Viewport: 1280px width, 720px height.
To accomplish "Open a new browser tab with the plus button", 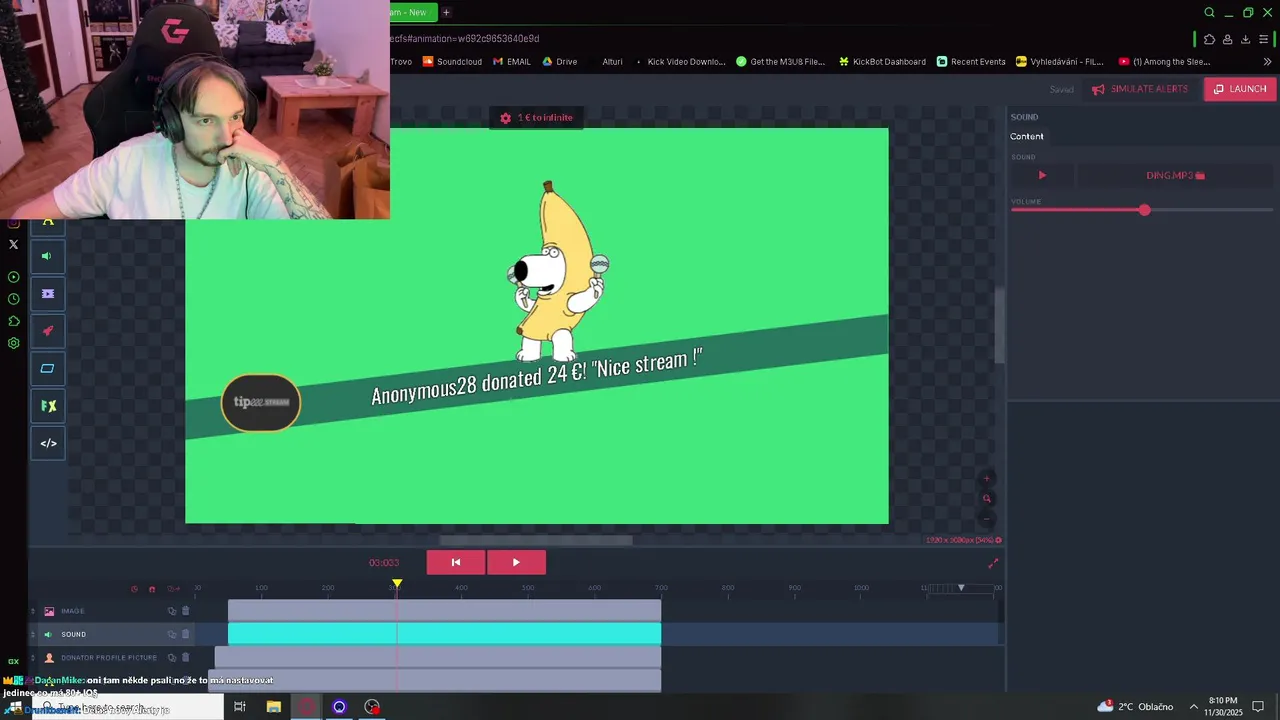I will 446,12.
